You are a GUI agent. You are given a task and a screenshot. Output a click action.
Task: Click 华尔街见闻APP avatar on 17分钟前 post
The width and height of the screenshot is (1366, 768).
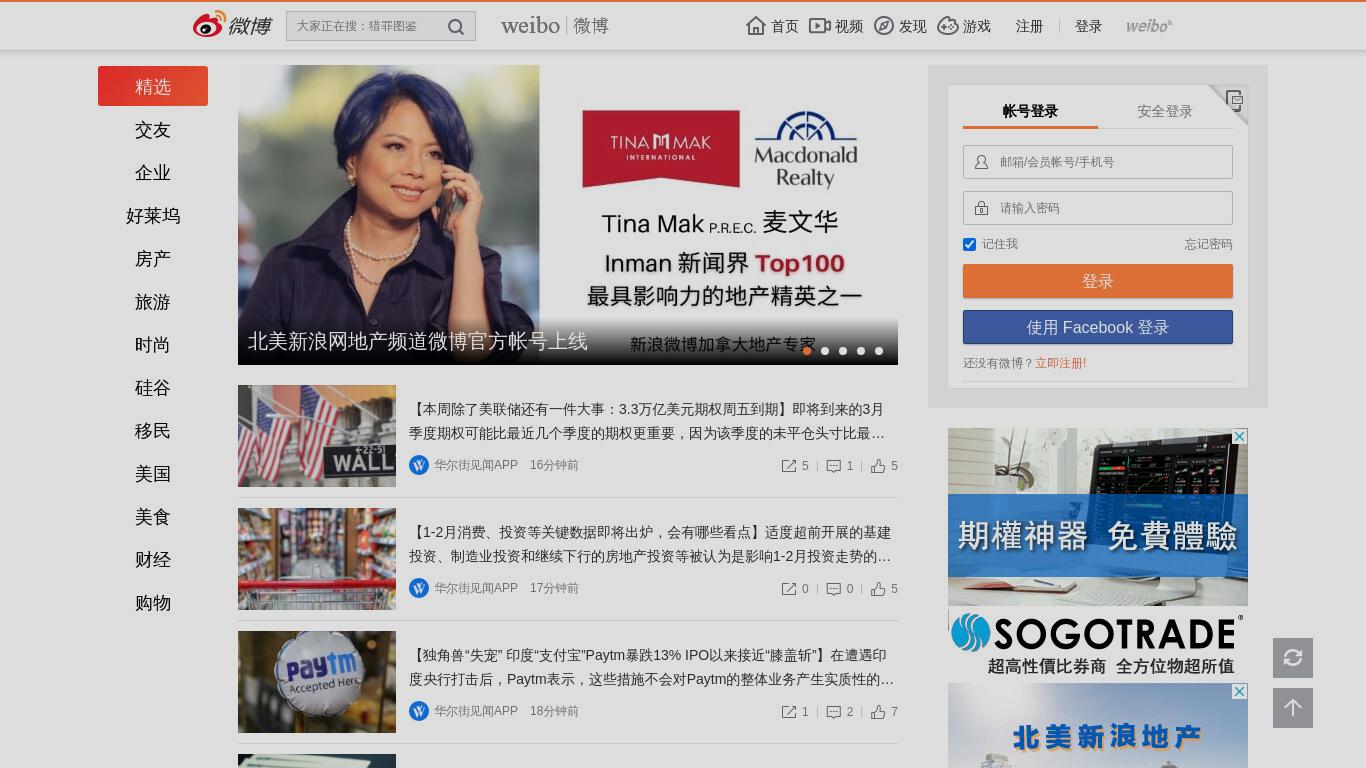[419, 588]
